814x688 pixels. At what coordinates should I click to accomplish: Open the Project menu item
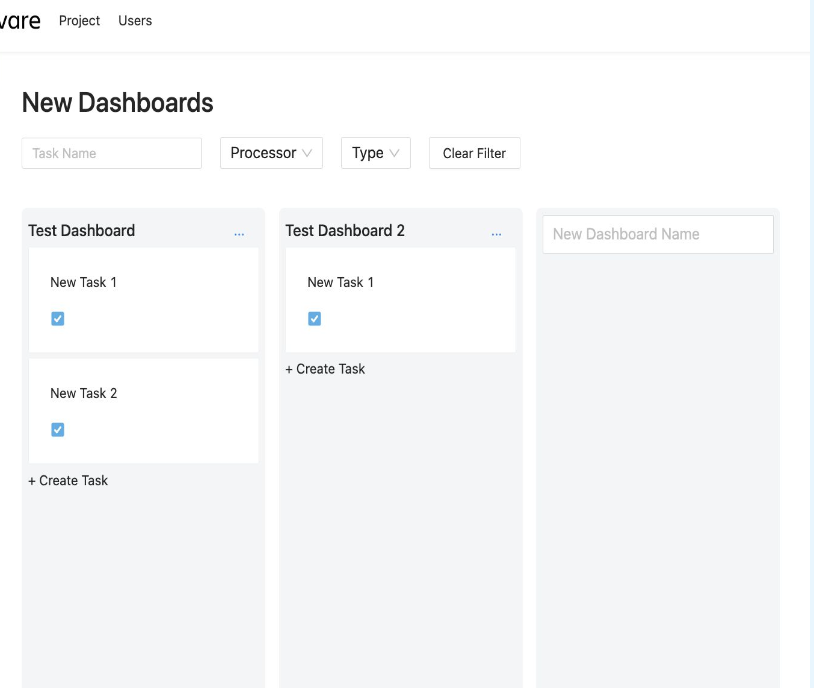(79, 20)
